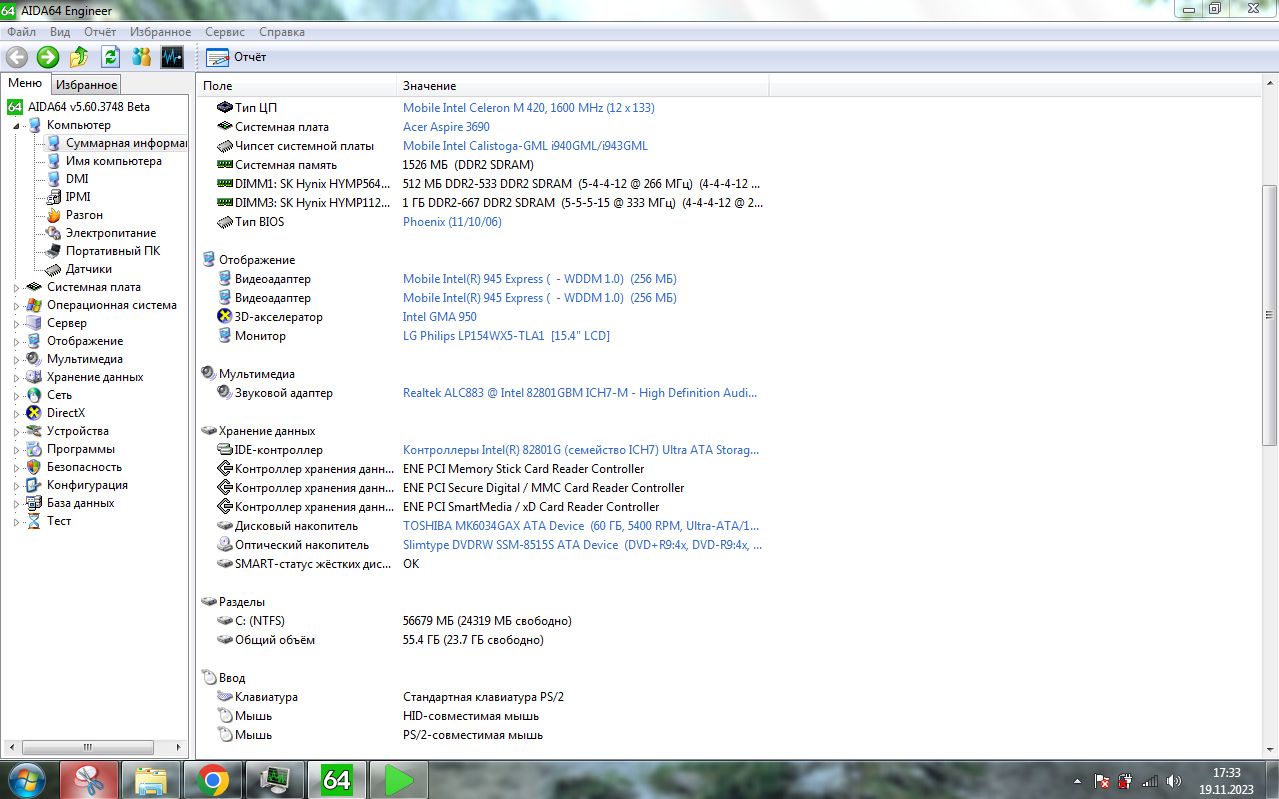Select Датчики in the tree
This screenshot has height=799, width=1279.
[x=89, y=269]
